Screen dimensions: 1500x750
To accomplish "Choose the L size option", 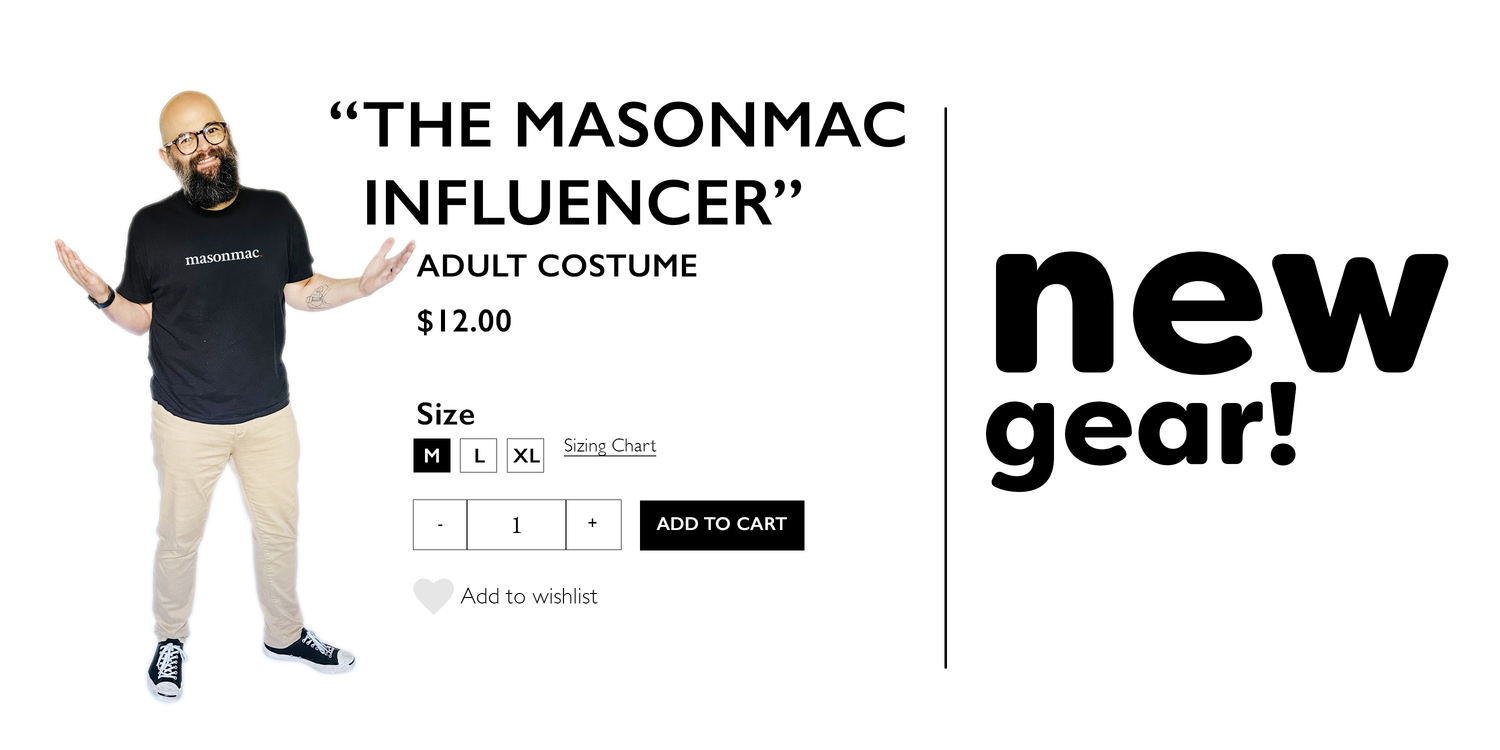I will [479, 456].
